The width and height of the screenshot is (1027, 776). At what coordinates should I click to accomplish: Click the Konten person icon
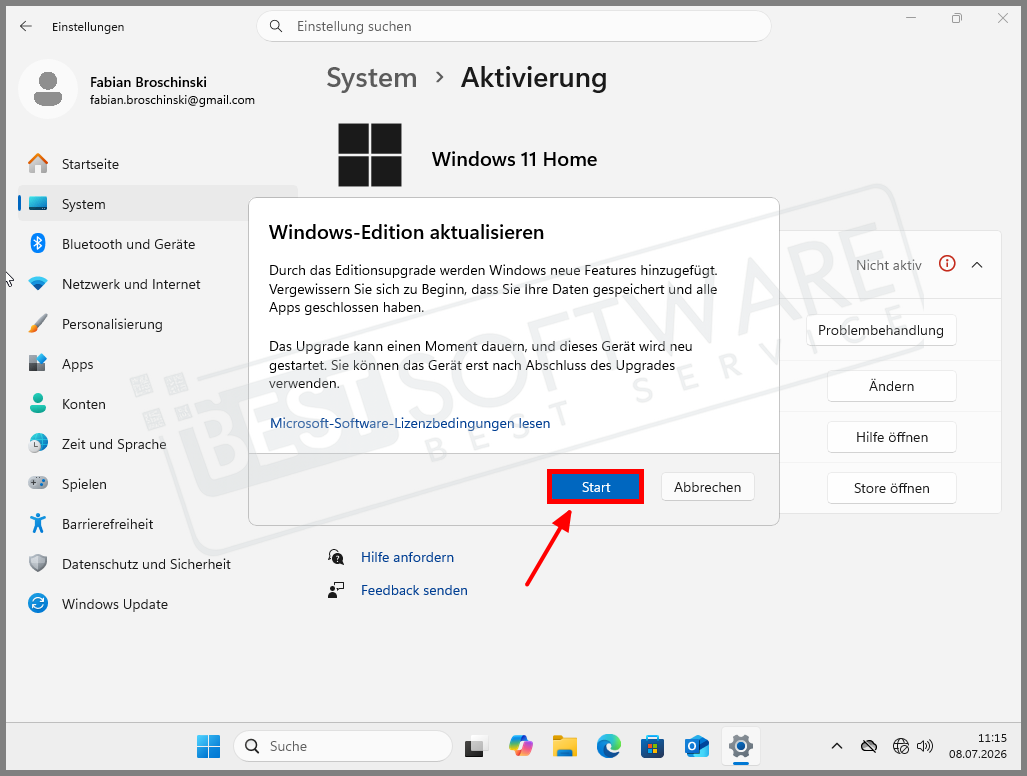tap(38, 403)
